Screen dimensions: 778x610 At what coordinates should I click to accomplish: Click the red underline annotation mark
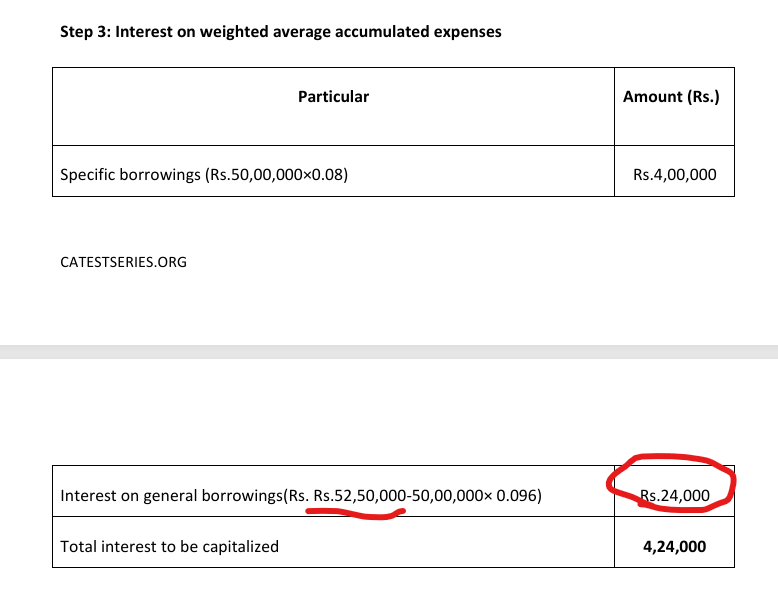(355, 514)
